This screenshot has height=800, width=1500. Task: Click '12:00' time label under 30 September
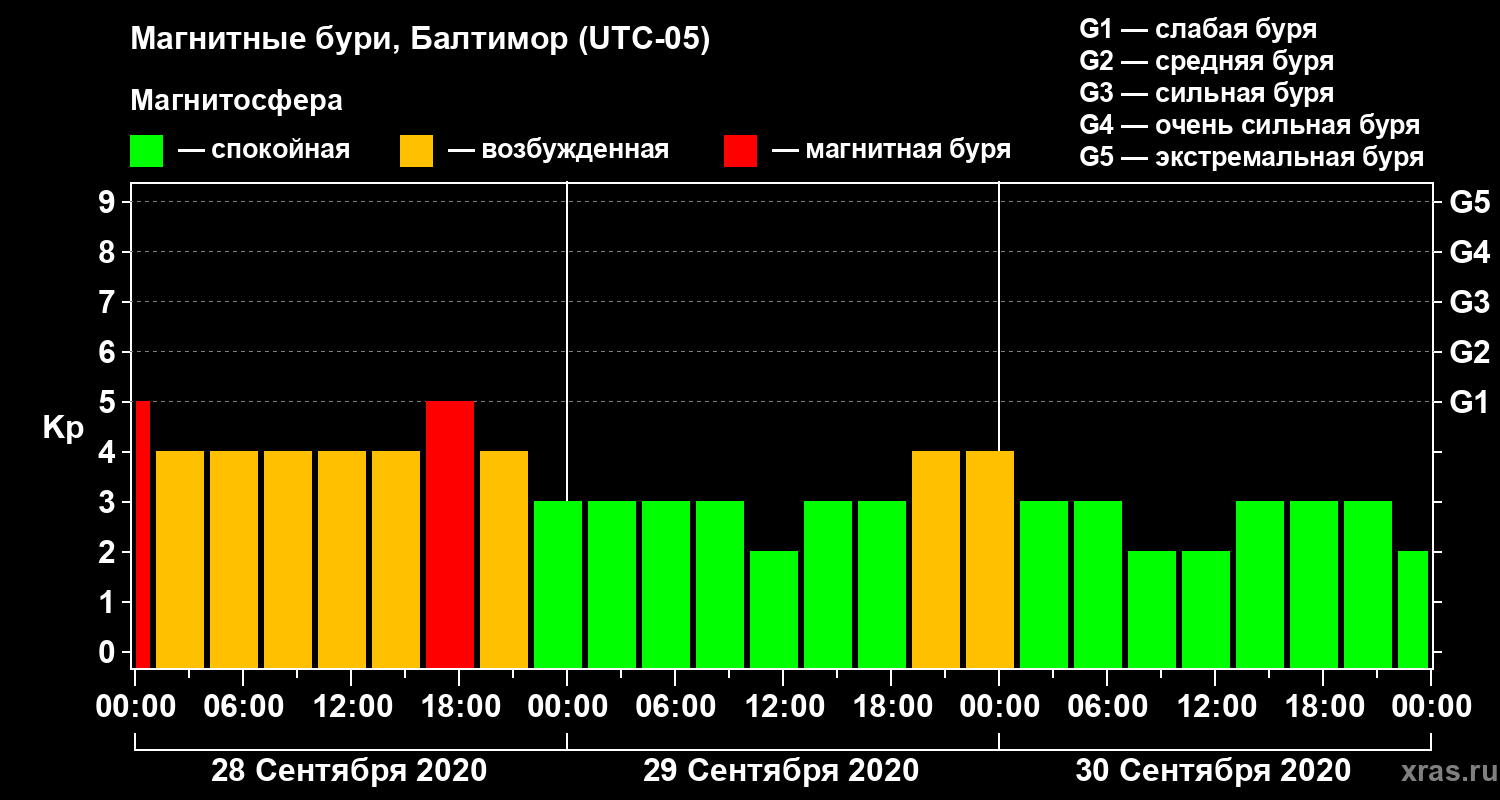(1215, 706)
